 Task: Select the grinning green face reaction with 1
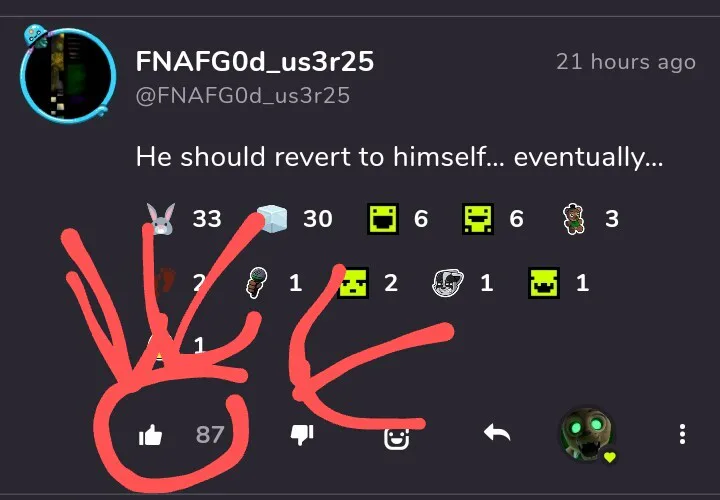[544, 282]
